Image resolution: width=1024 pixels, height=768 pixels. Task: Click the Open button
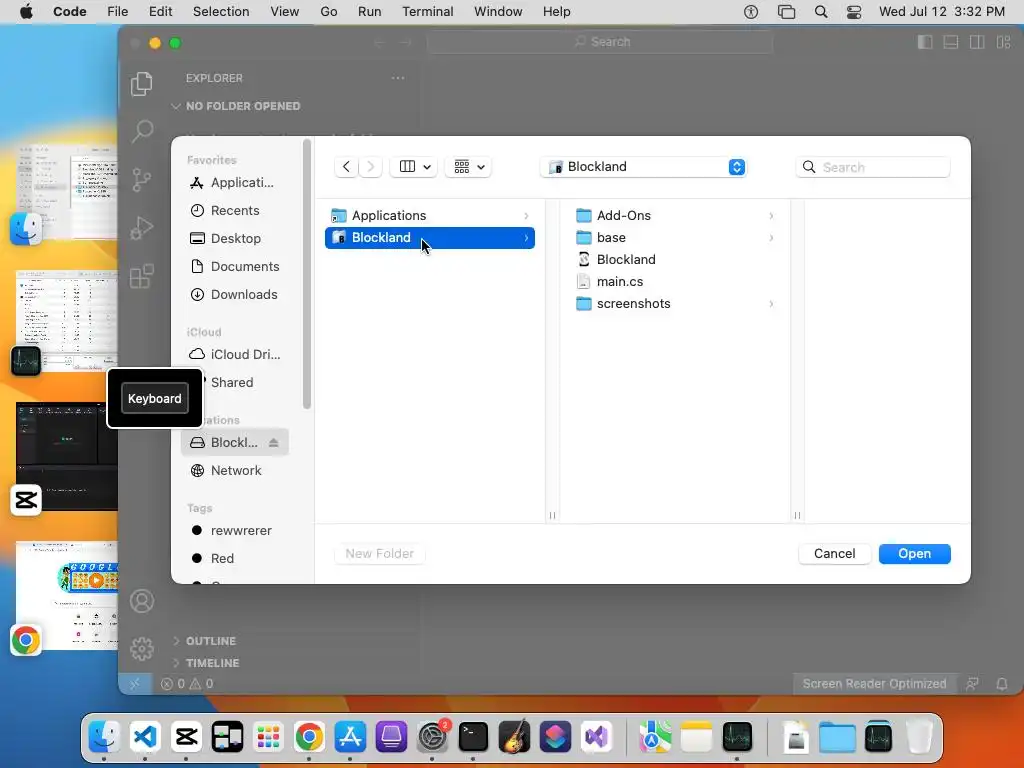[914, 554]
